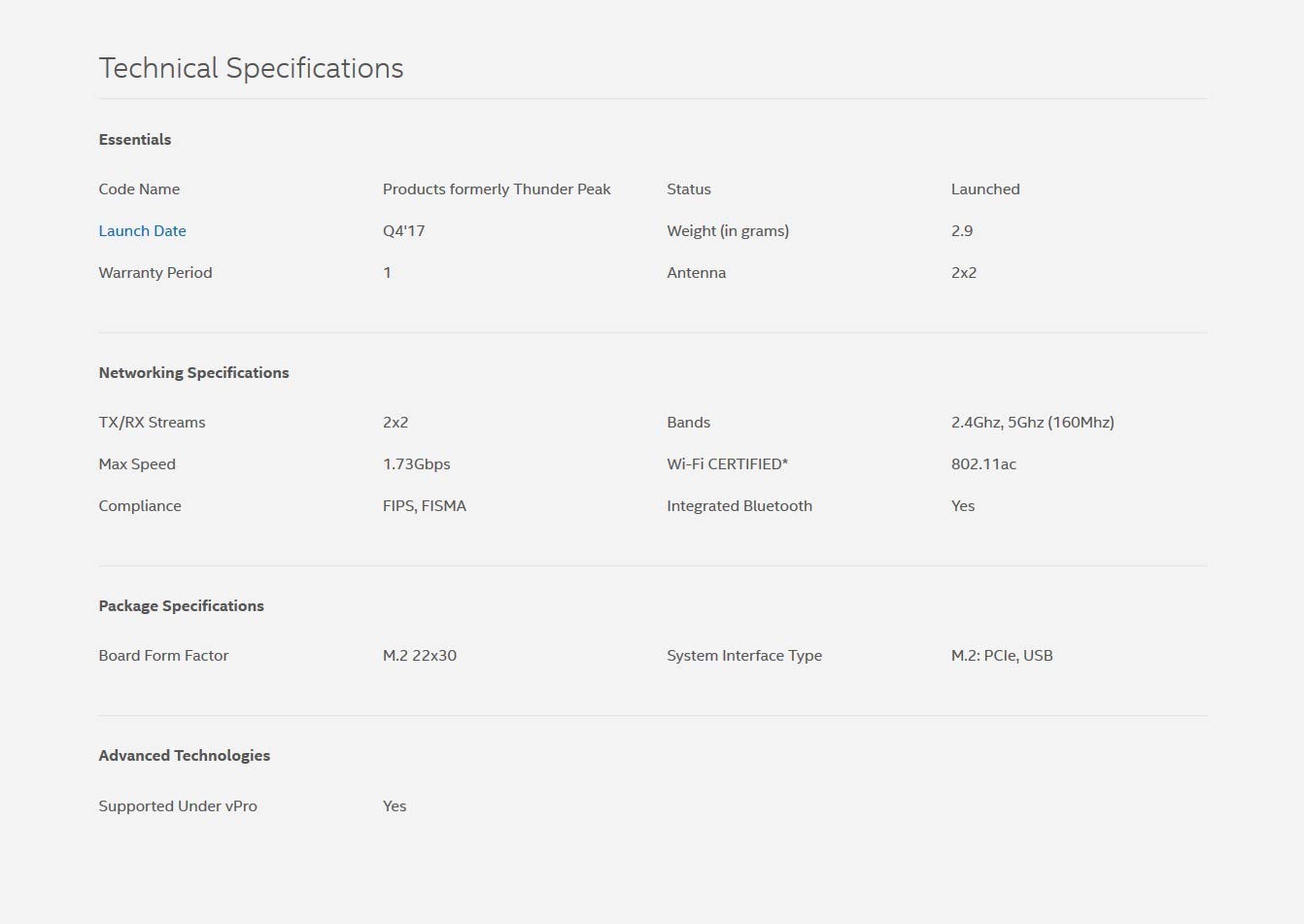Select the Essentials section header

135,140
